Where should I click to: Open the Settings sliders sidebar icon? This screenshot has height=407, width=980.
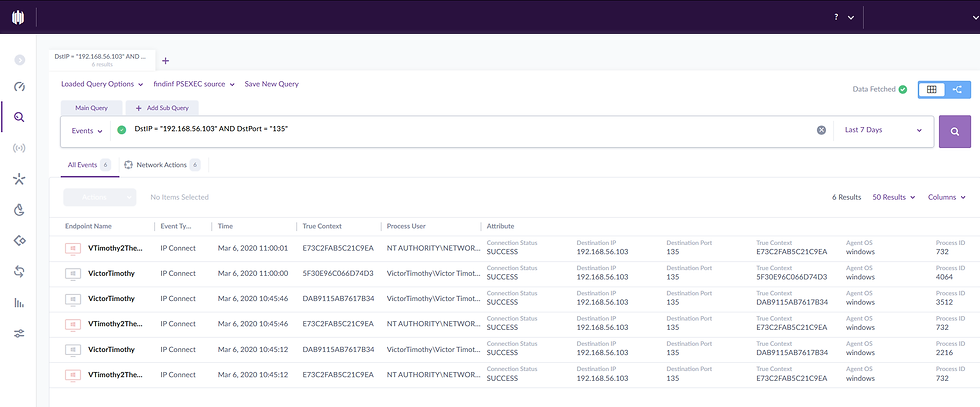pos(19,334)
